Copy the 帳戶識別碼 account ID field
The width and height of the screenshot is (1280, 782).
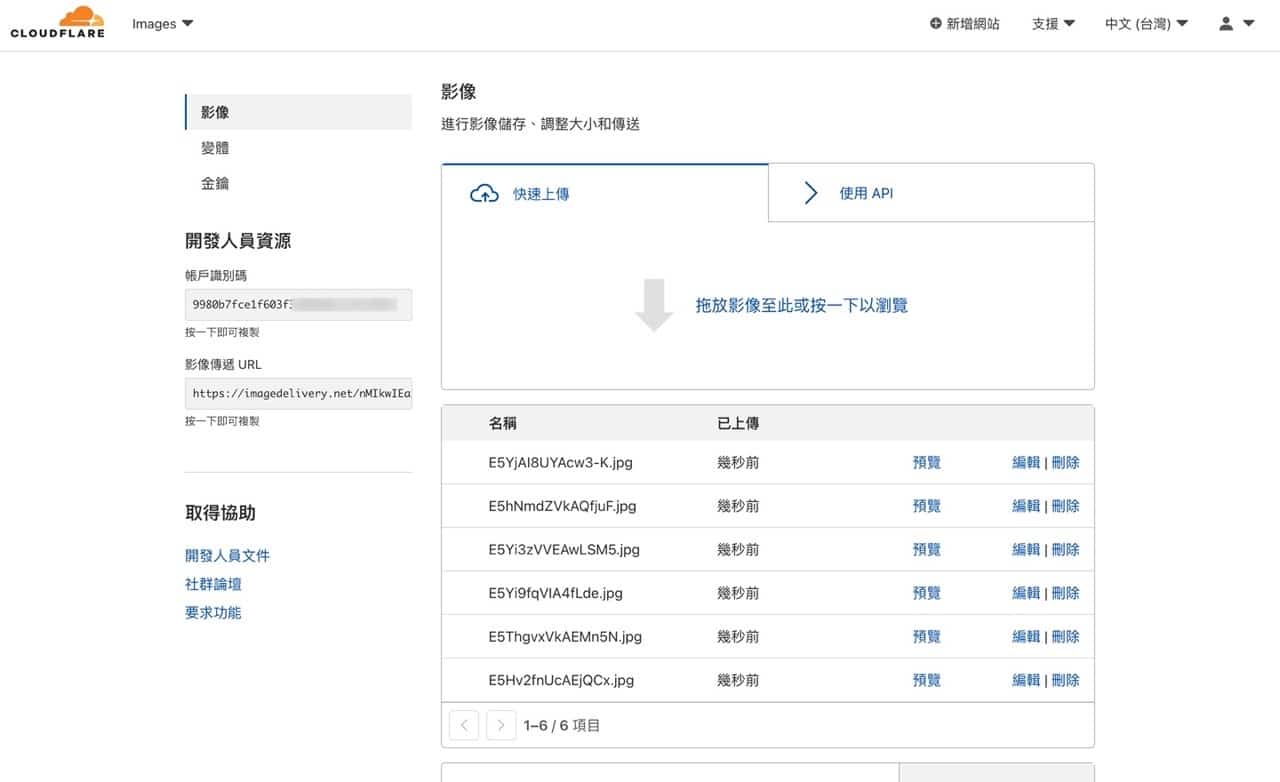pyautogui.click(x=299, y=305)
